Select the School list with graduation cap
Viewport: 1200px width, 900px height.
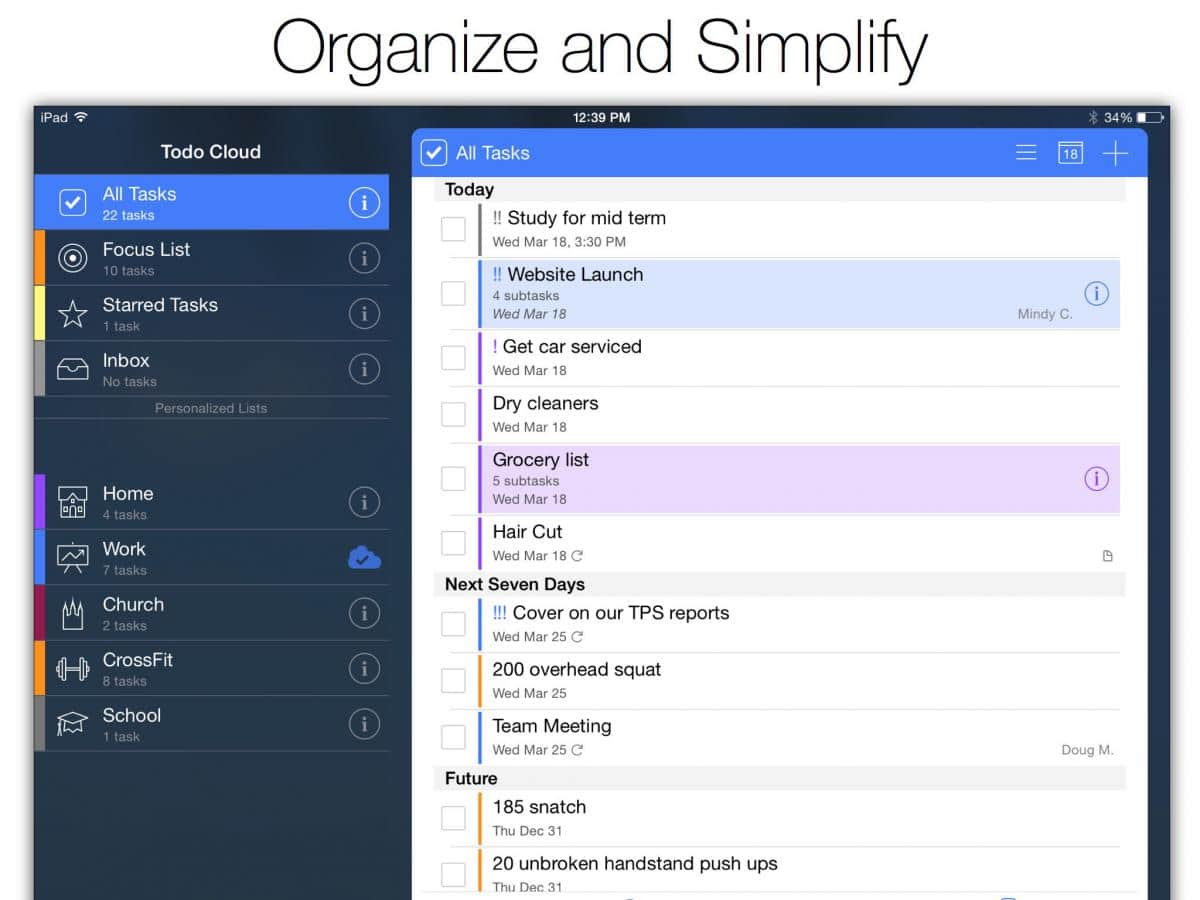(131, 724)
